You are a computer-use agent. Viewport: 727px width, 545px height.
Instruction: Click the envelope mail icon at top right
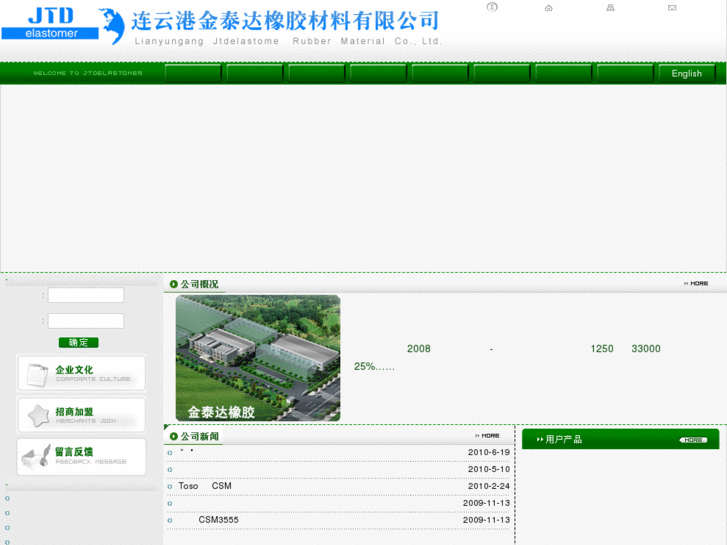tap(672, 8)
